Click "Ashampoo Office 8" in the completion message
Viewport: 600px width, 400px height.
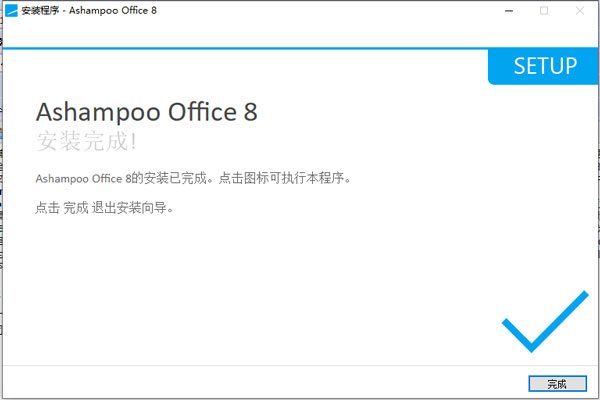click(x=84, y=179)
